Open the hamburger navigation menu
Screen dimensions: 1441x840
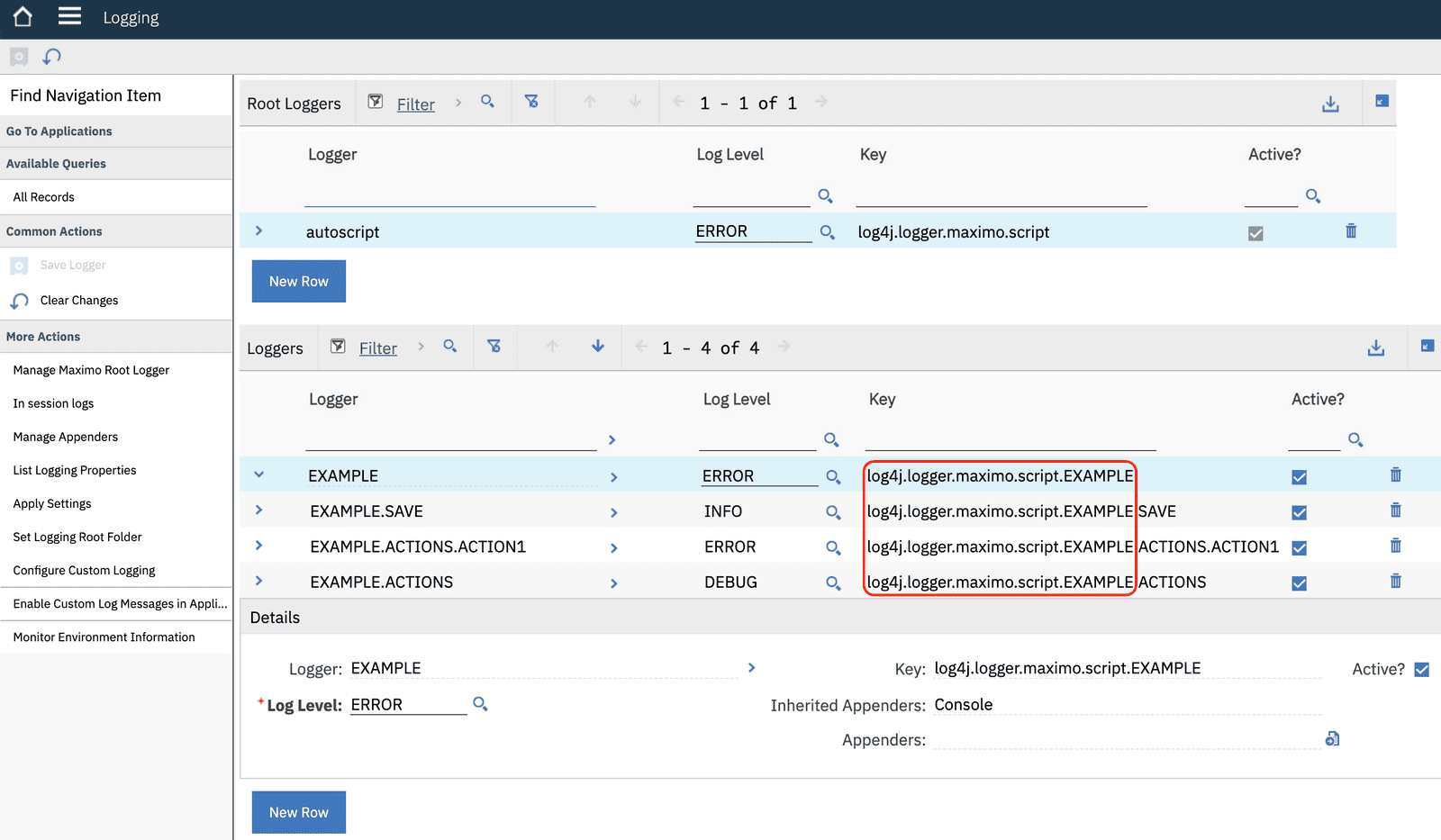(x=69, y=16)
